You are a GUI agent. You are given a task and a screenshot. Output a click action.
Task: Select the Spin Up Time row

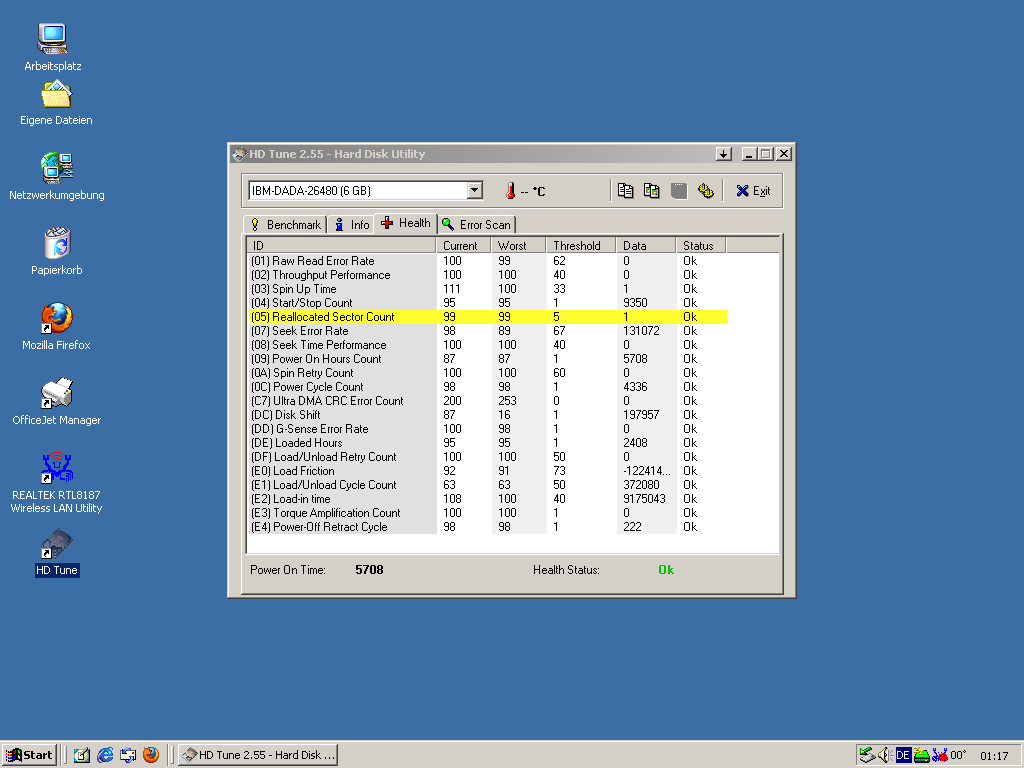pyautogui.click(x=487, y=289)
